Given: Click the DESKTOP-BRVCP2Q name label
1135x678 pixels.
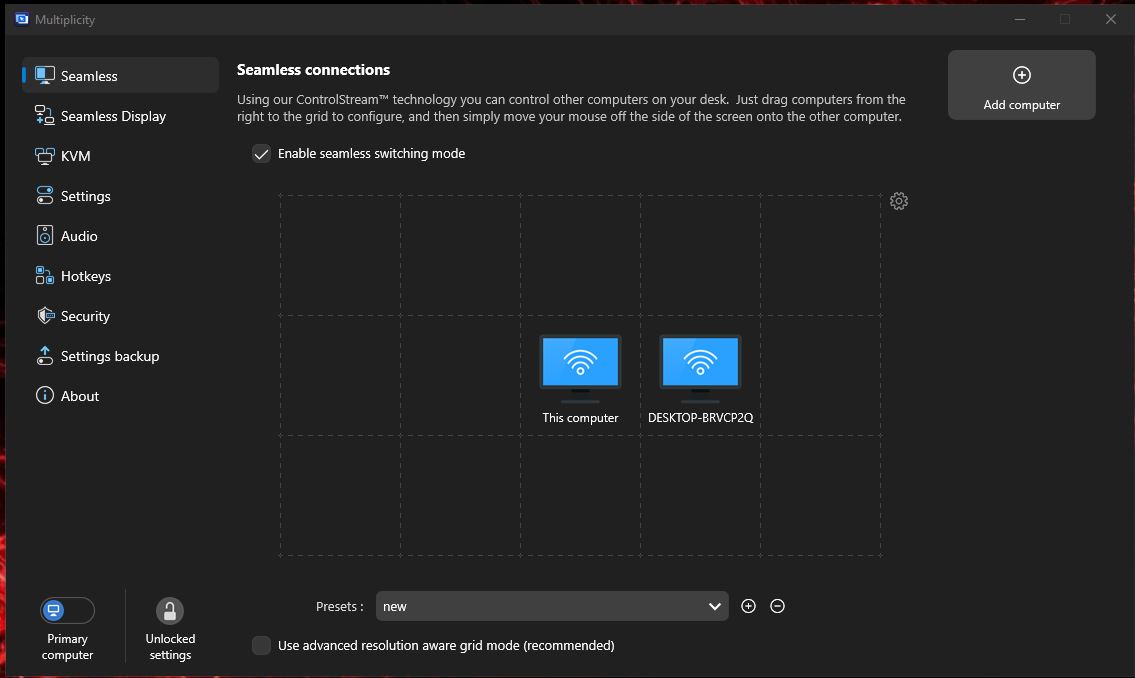Looking at the screenshot, I should (700, 418).
